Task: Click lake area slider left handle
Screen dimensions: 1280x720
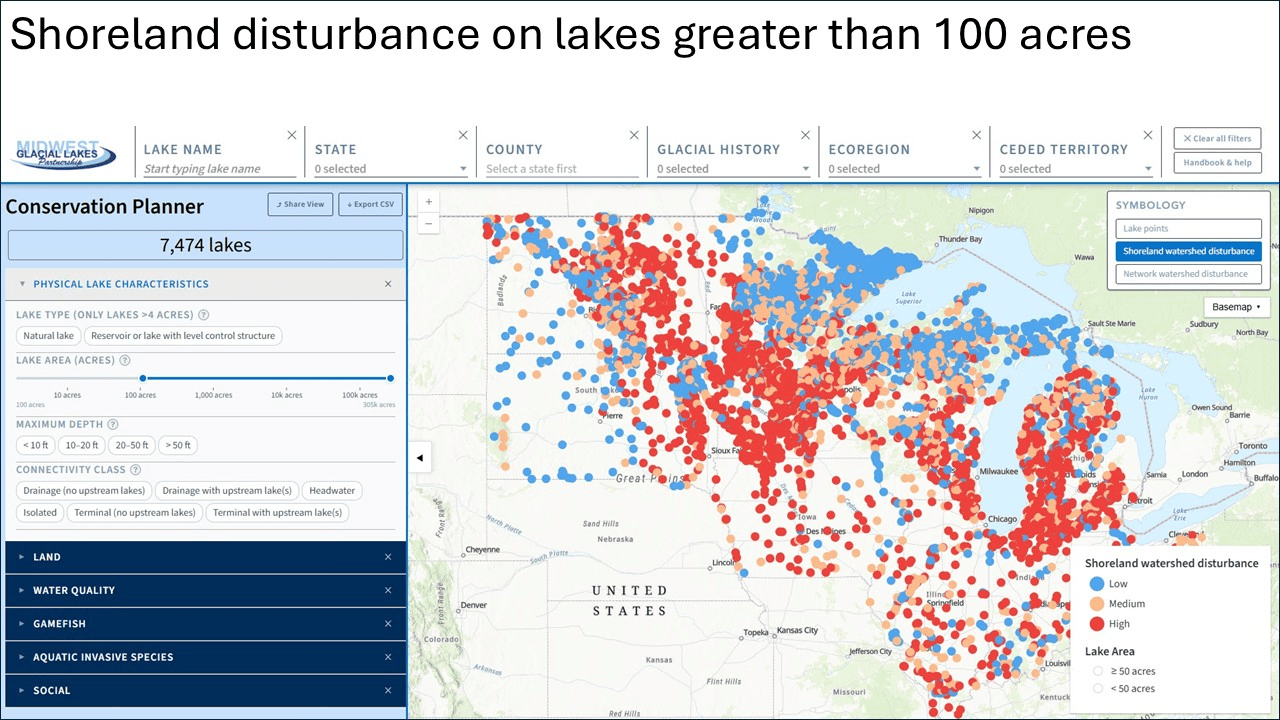Action: click(x=143, y=378)
